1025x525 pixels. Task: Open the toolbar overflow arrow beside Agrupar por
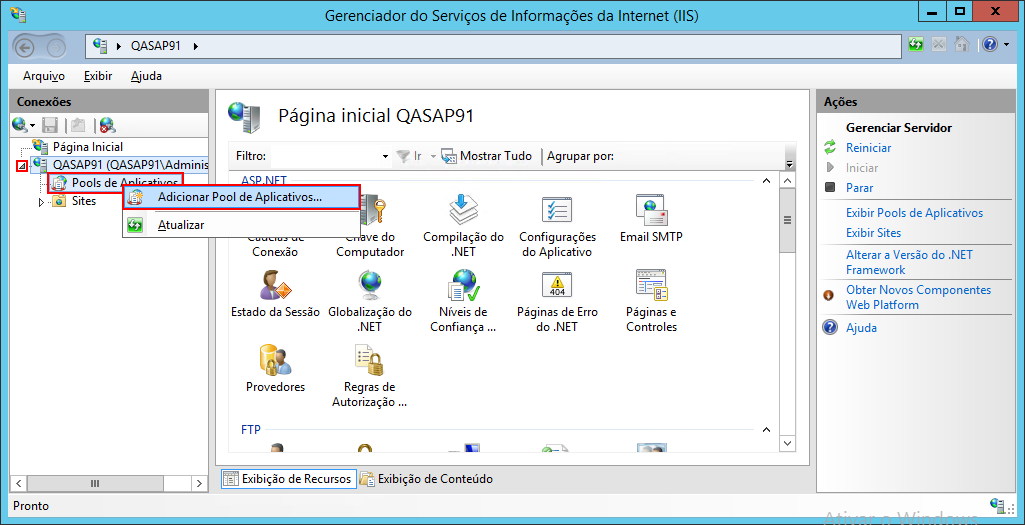pyautogui.click(x=789, y=164)
